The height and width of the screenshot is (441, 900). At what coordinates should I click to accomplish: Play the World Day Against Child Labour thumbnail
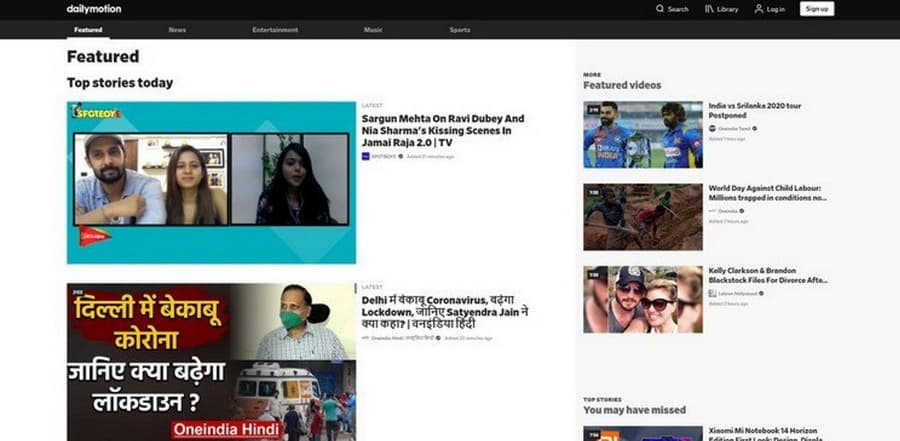643,216
